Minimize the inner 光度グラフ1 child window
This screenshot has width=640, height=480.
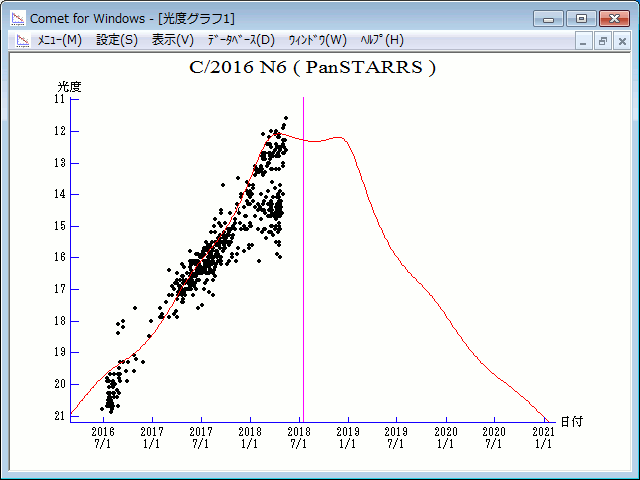click(585, 41)
